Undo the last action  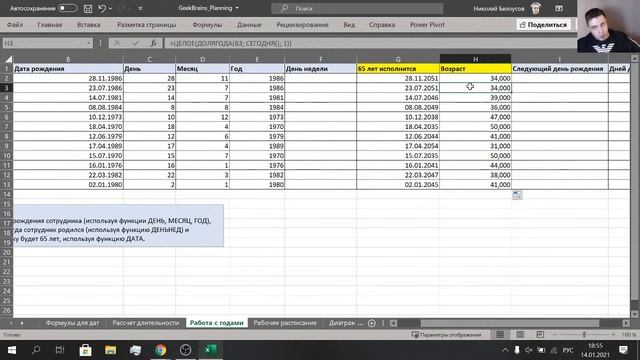[x=102, y=8]
